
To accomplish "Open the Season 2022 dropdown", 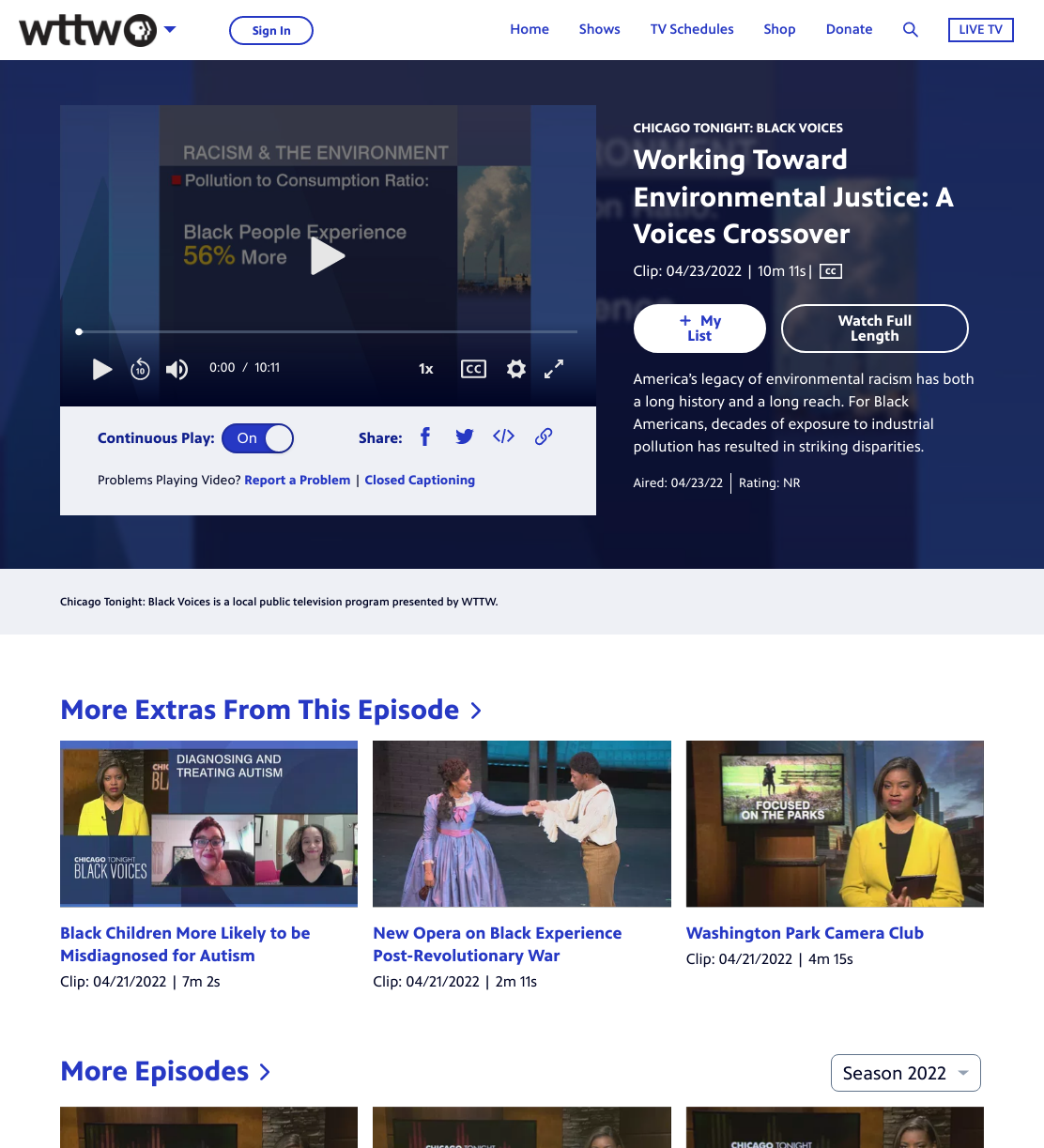I will (x=906, y=1073).
